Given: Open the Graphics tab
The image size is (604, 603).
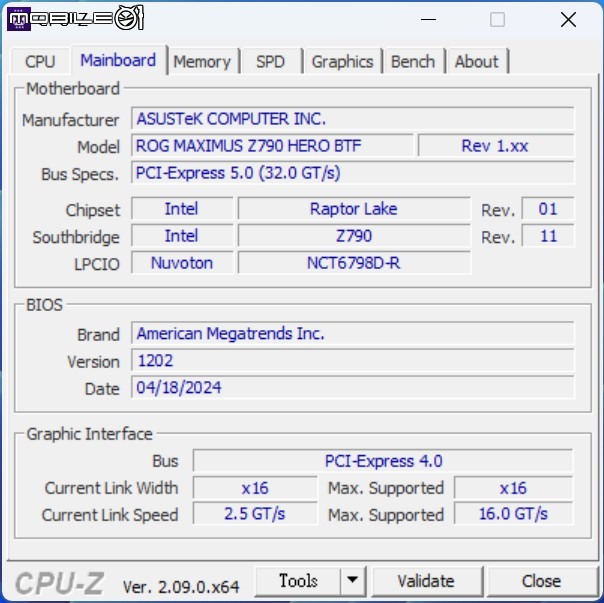Looking at the screenshot, I should click(x=342, y=61).
